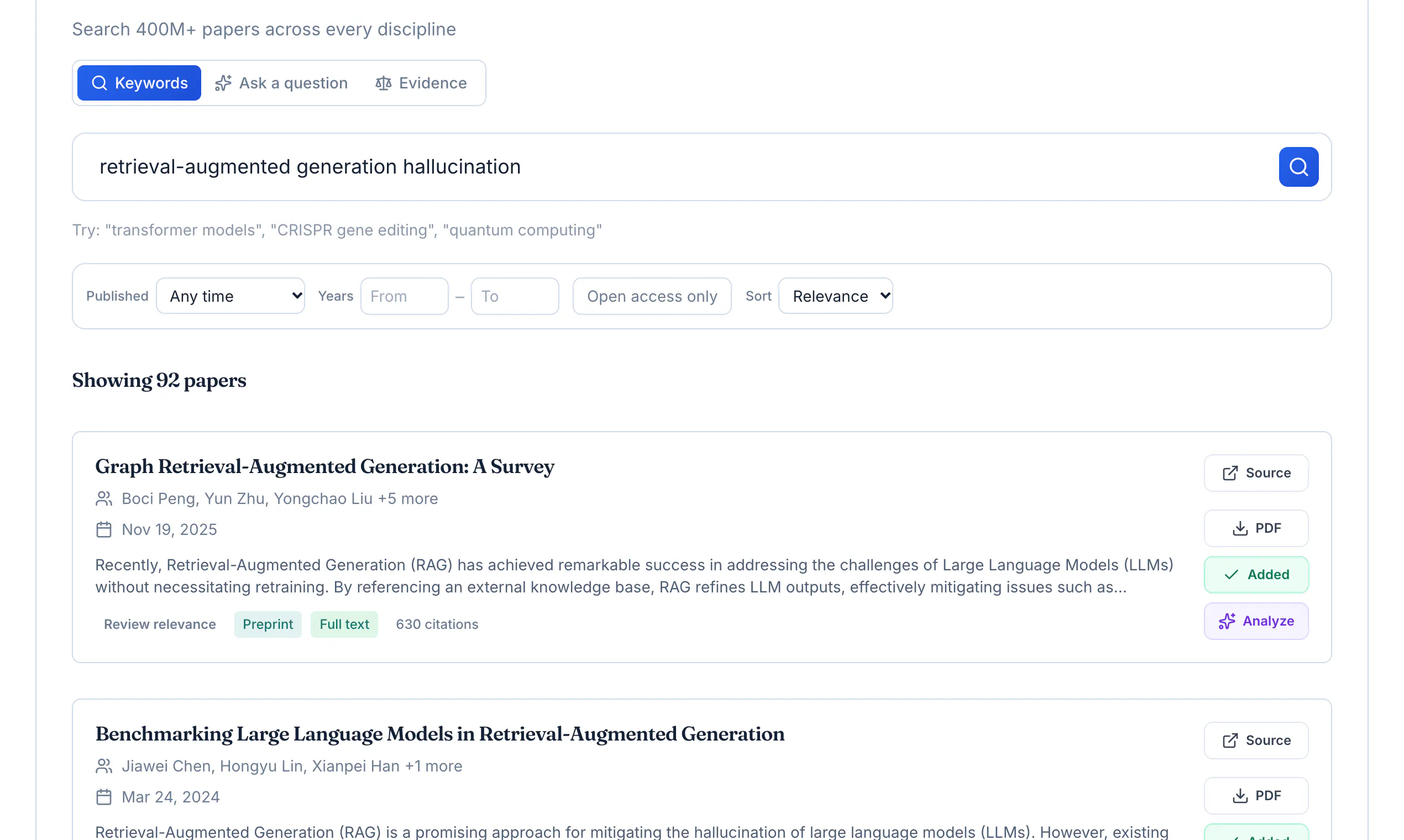The height and width of the screenshot is (840, 1404).
Task: Click the 630 citations count
Action: (x=437, y=624)
